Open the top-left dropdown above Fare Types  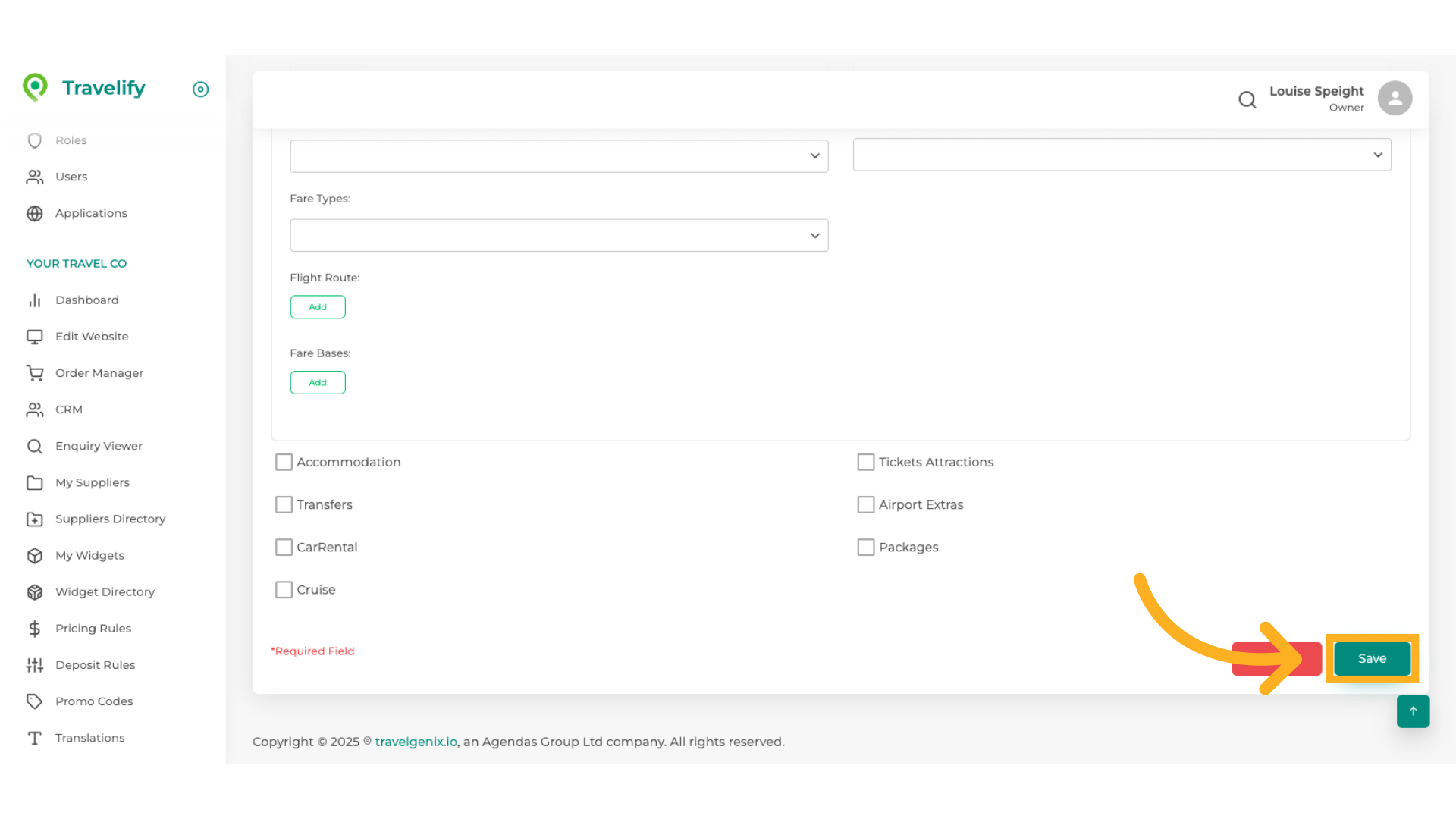click(559, 156)
